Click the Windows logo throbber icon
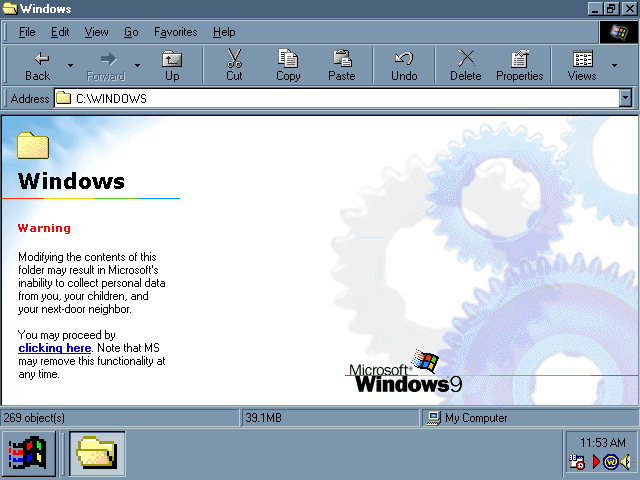 click(x=619, y=32)
